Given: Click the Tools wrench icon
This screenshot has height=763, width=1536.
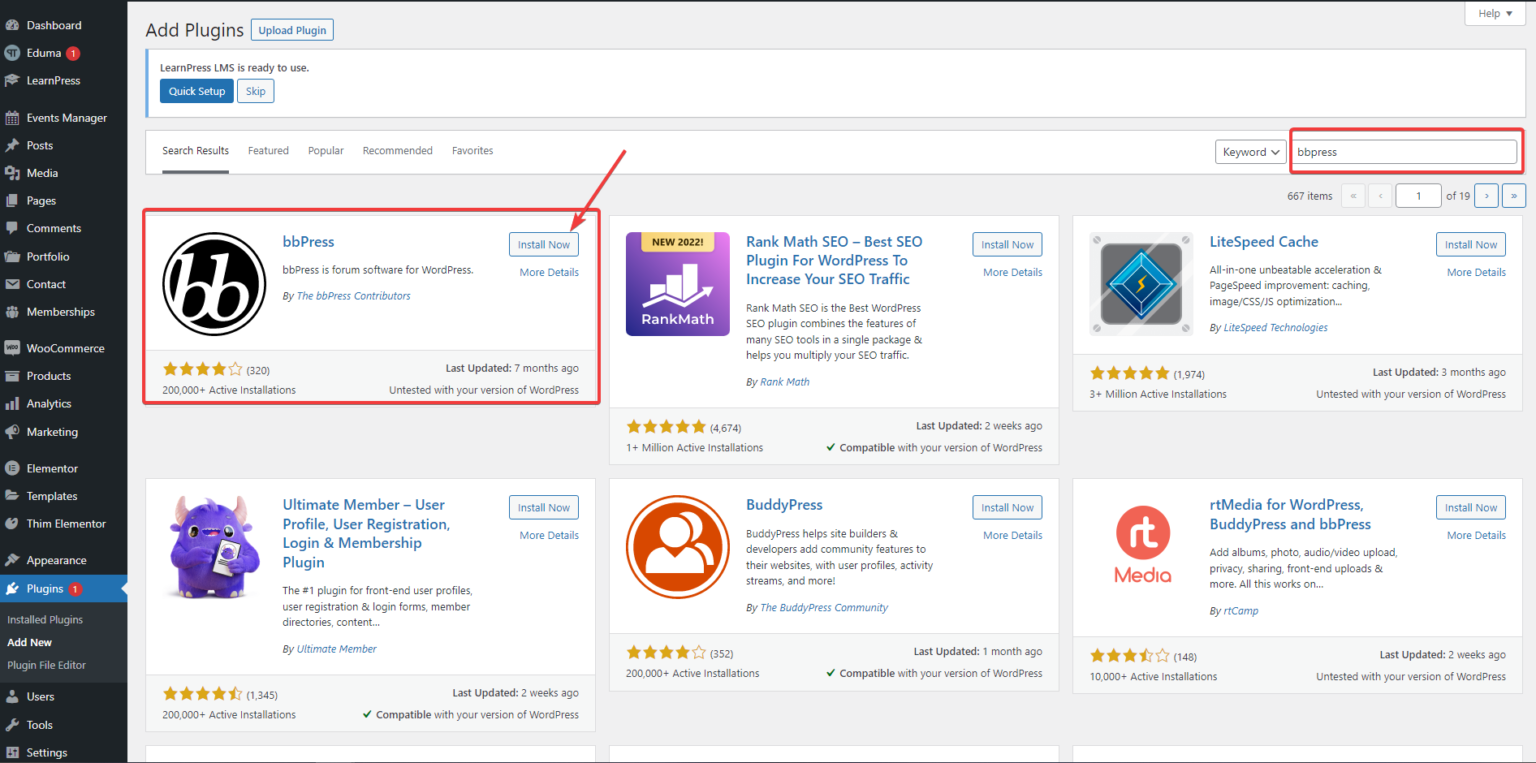Looking at the screenshot, I should click(x=12, y=725).
